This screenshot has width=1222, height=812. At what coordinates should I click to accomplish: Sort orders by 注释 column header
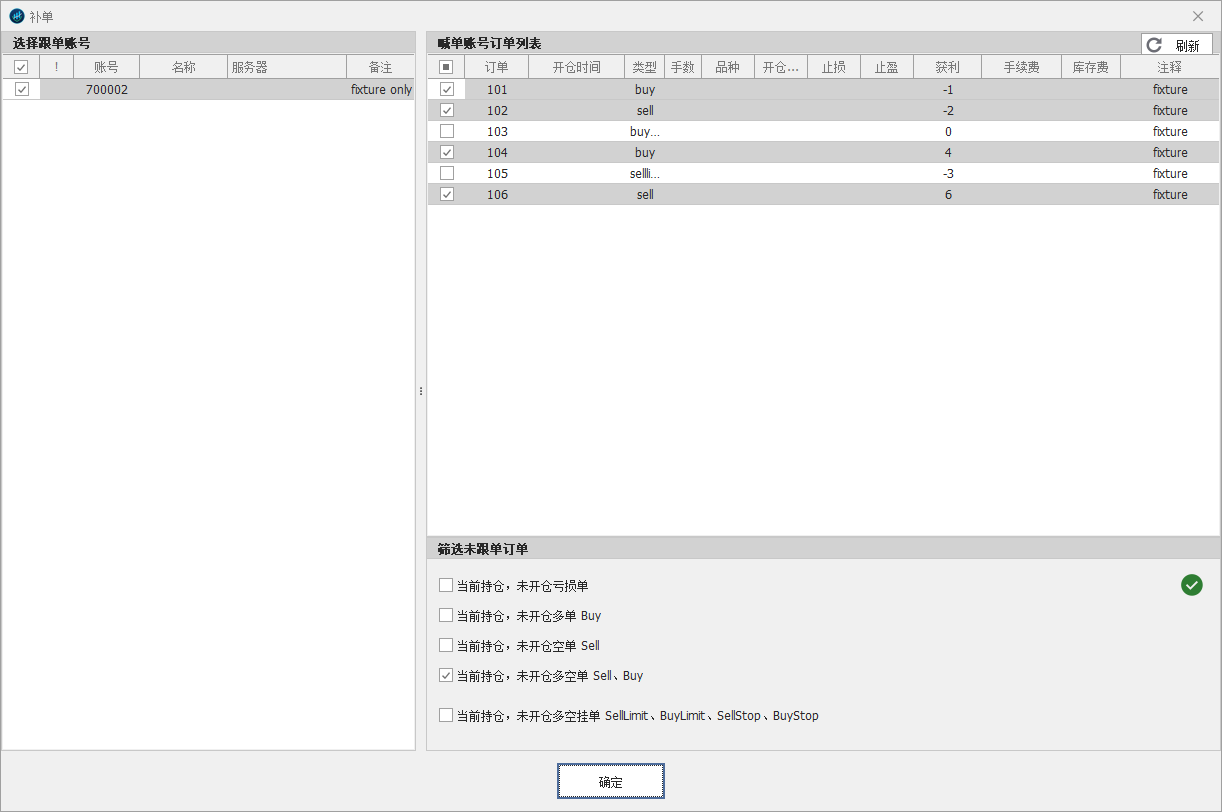click(1170, 67)
